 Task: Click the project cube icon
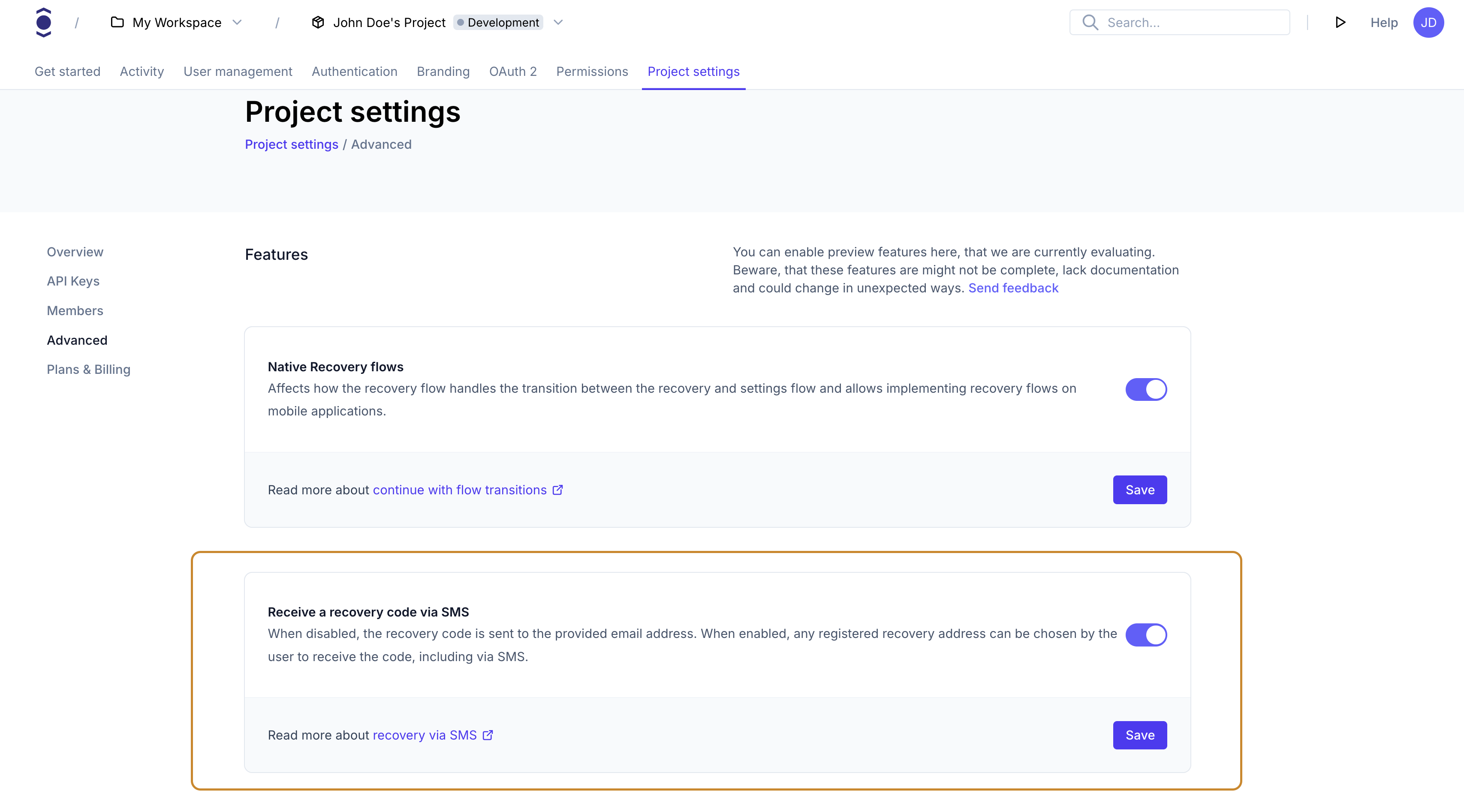coord(318,22)
